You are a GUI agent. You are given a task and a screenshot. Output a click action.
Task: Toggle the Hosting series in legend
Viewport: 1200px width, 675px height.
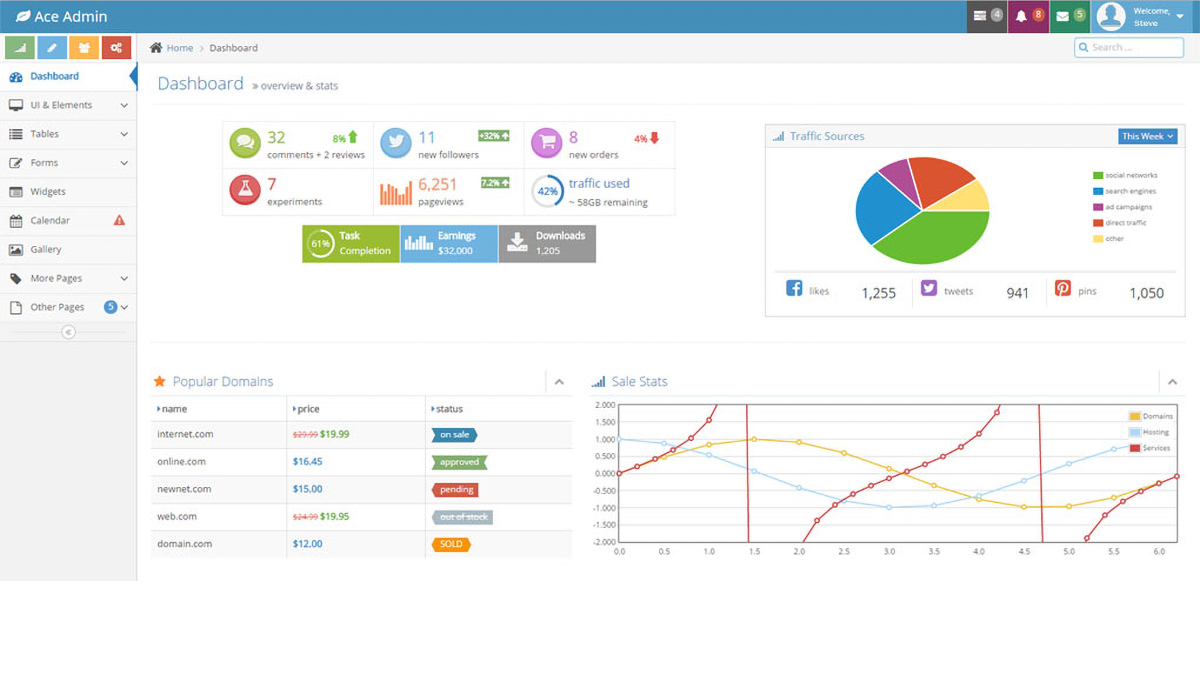click(1149, 432)
